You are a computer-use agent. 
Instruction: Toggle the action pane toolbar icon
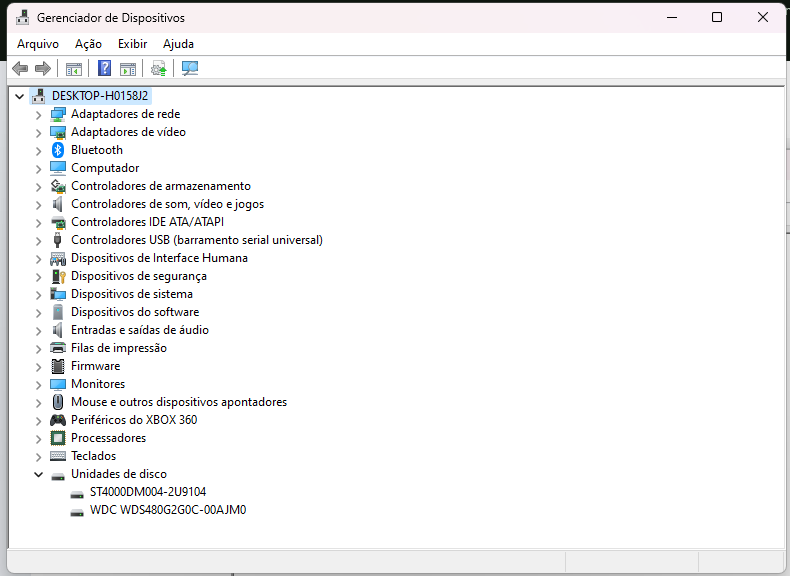coord(128,69)
